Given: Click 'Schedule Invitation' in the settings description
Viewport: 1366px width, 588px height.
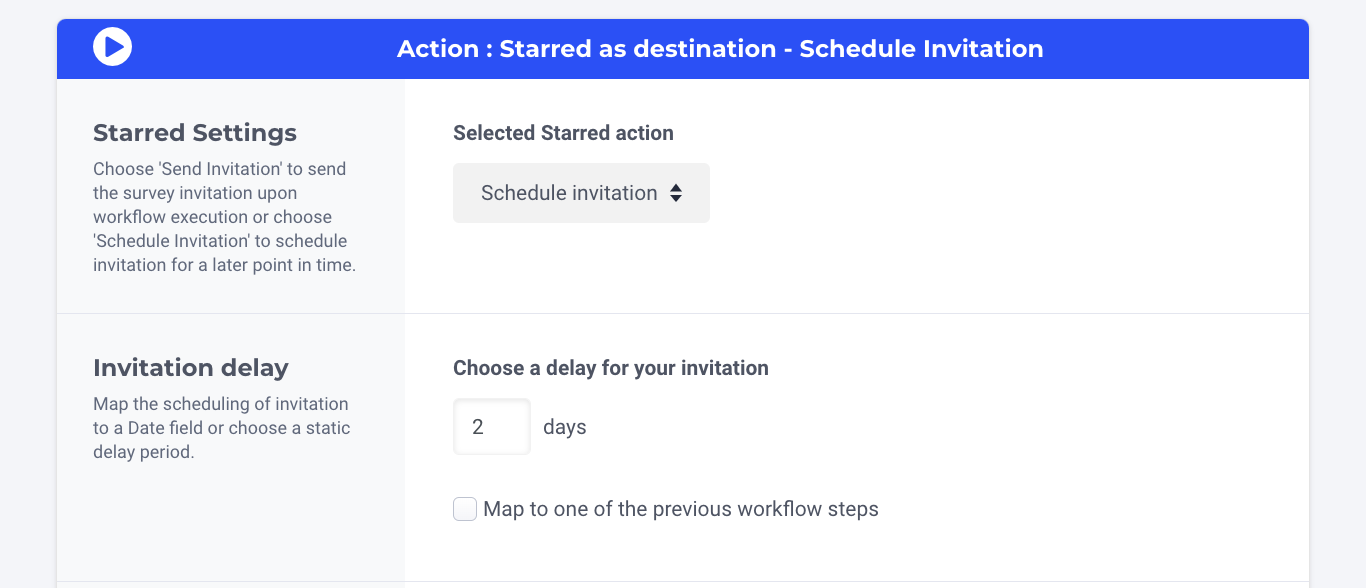Looking at the screenshot, I should coord(171,241).
